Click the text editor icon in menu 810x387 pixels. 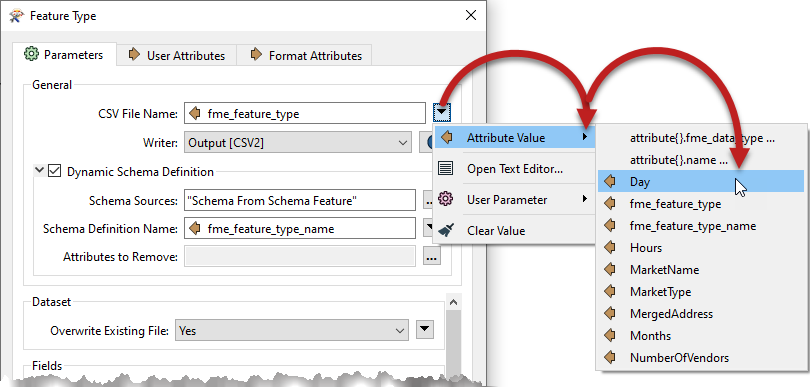pos(445,168)
